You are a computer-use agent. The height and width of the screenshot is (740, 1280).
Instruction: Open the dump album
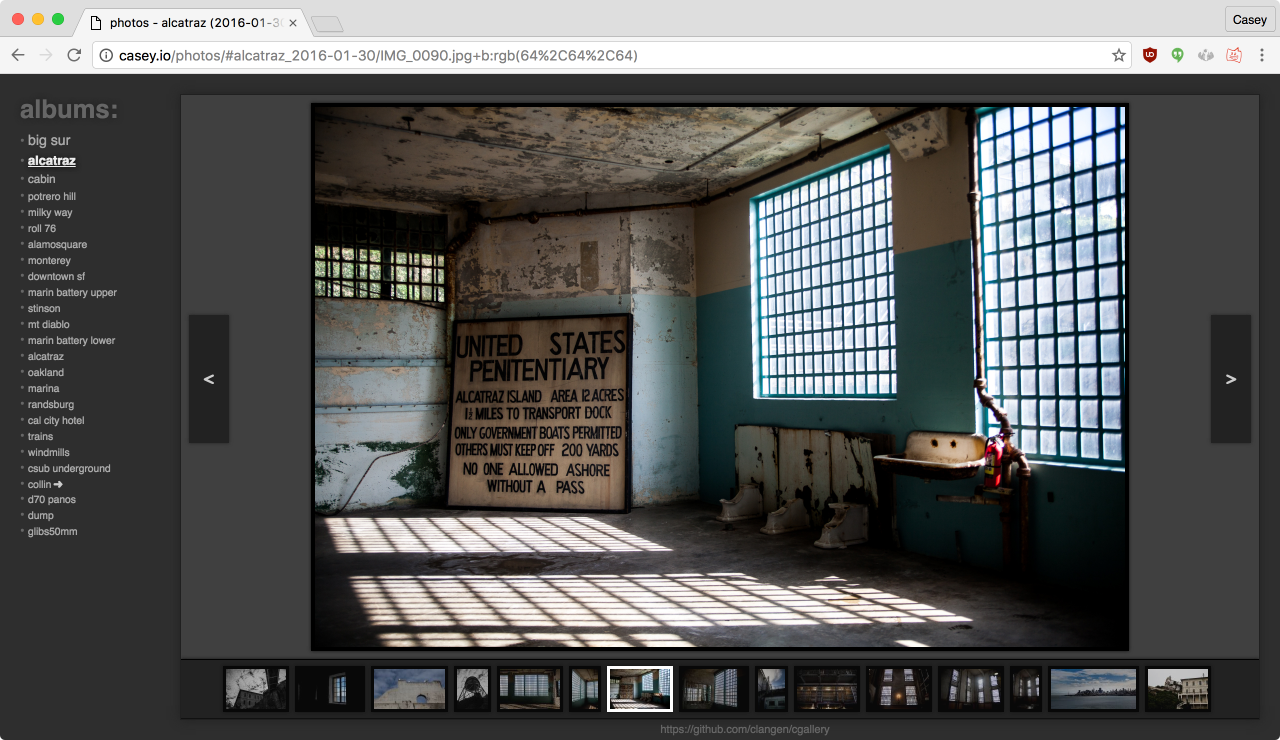click(41, 515)
